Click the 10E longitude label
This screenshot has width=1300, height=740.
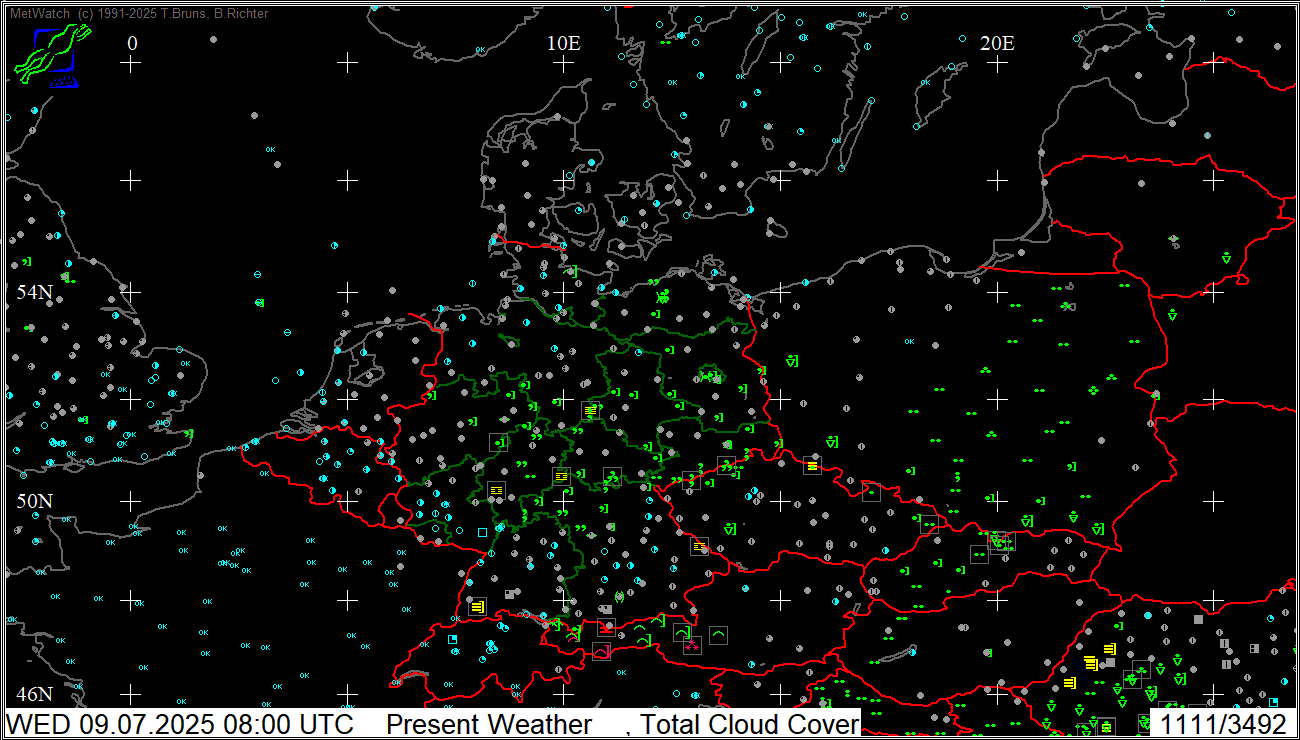(x=564, y=43)
